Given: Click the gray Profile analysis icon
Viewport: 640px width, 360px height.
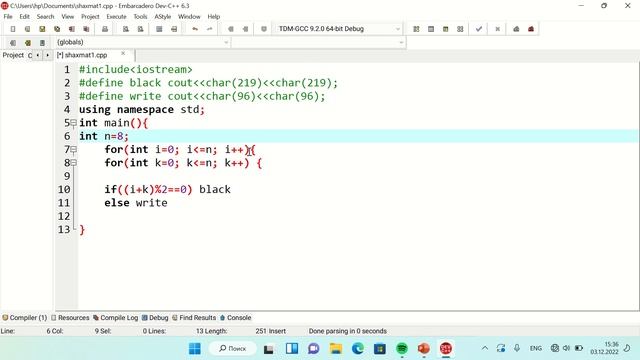Looking at the screenshot, I should [x=516, y=29].
